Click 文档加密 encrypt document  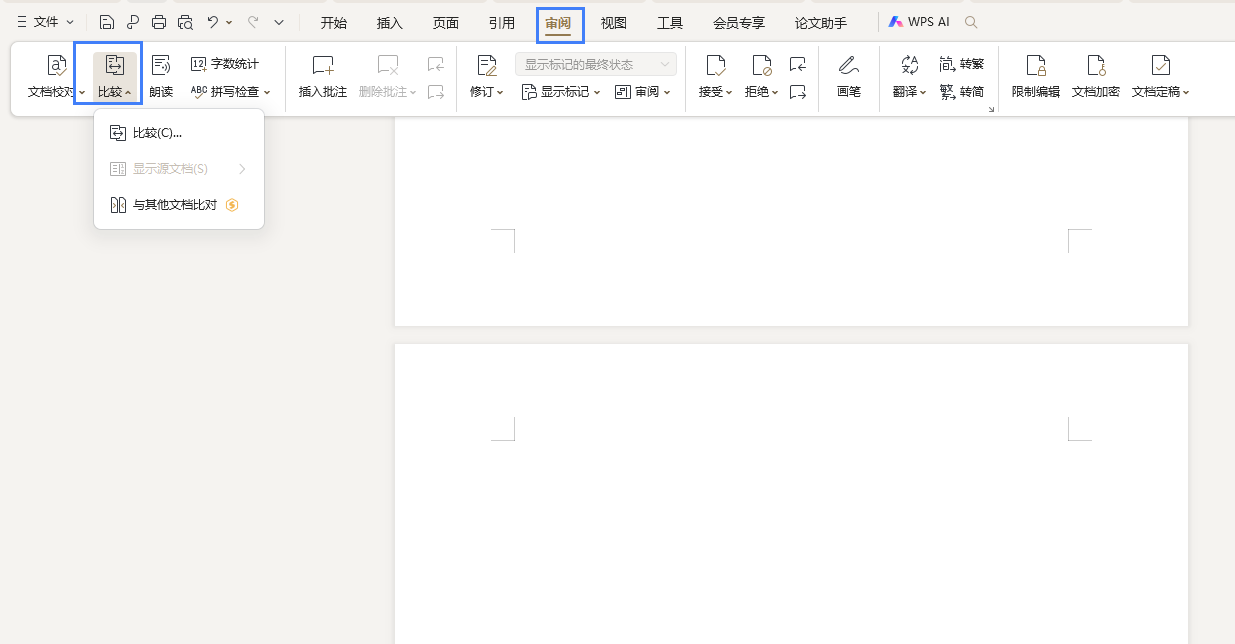[1096, 77]
